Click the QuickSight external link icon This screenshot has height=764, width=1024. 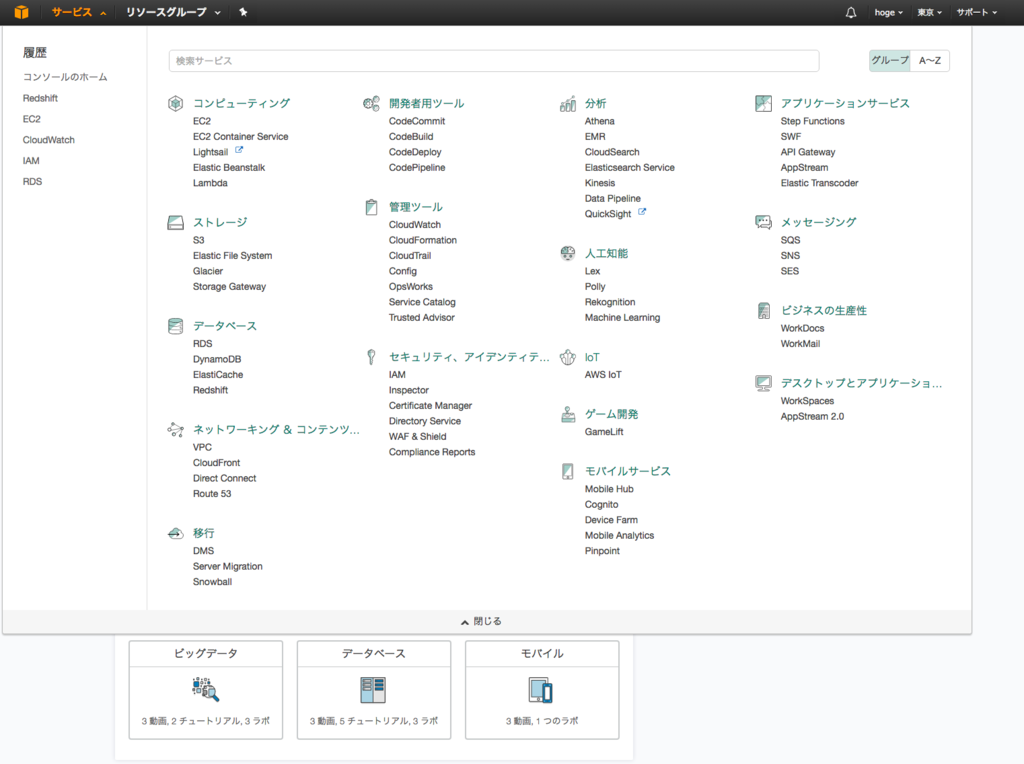click(x=642, y=212)
